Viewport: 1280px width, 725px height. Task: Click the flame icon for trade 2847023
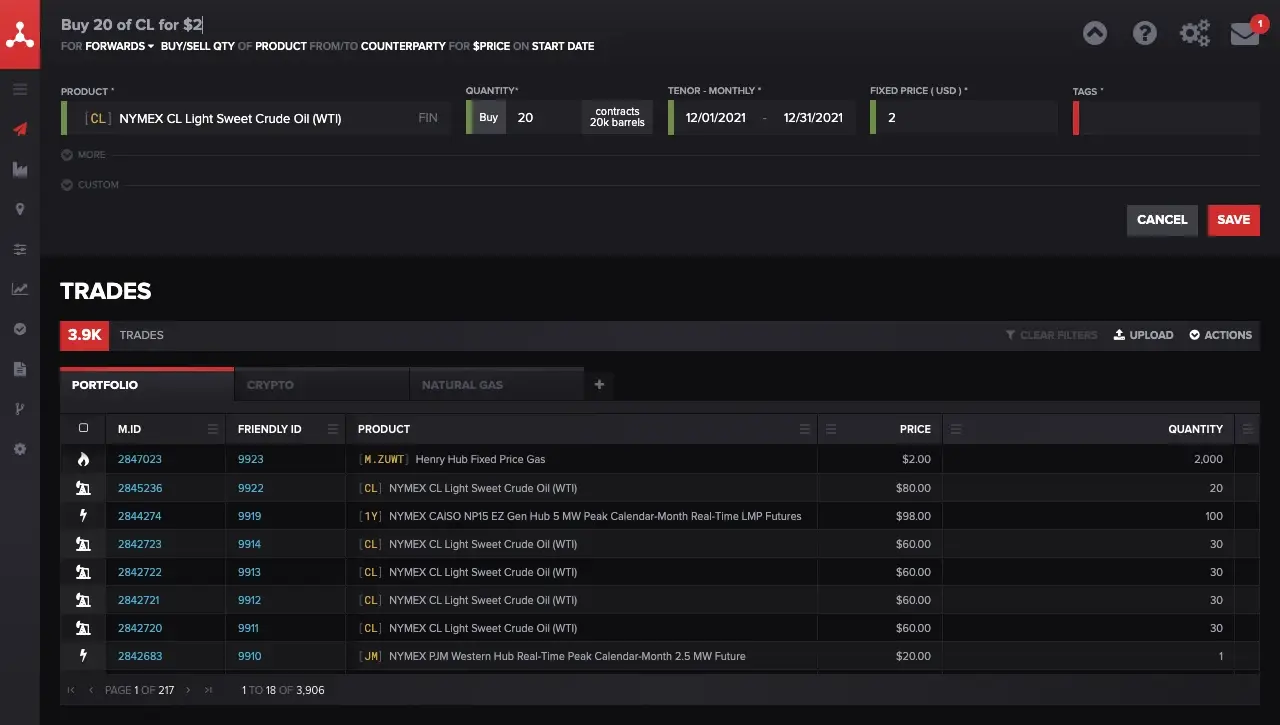pyautogui.click(x=83, y=459)
